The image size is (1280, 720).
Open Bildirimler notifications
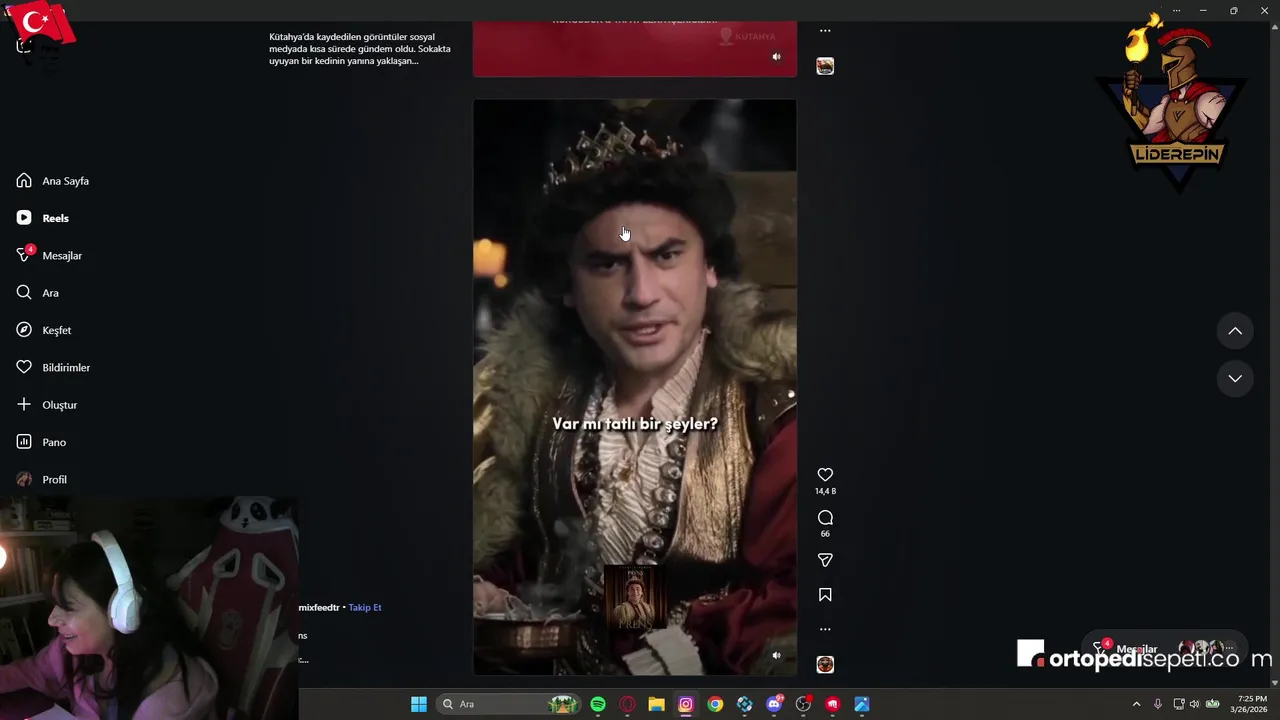point(53,368)
